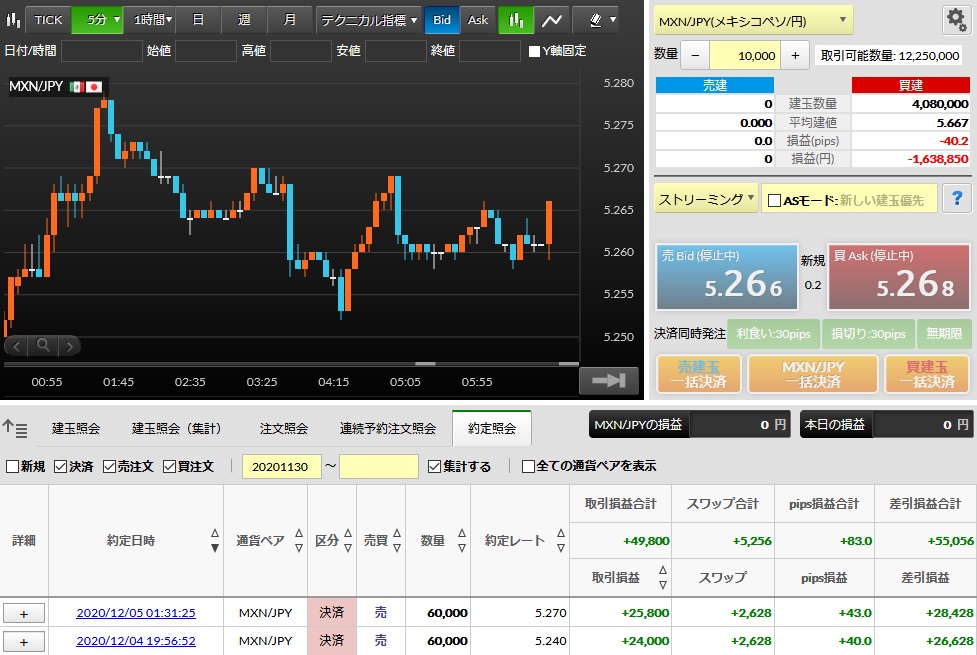Select 月 monthly timeframe
The width and height of the screenshot is (977, 655).
(290, 20)
